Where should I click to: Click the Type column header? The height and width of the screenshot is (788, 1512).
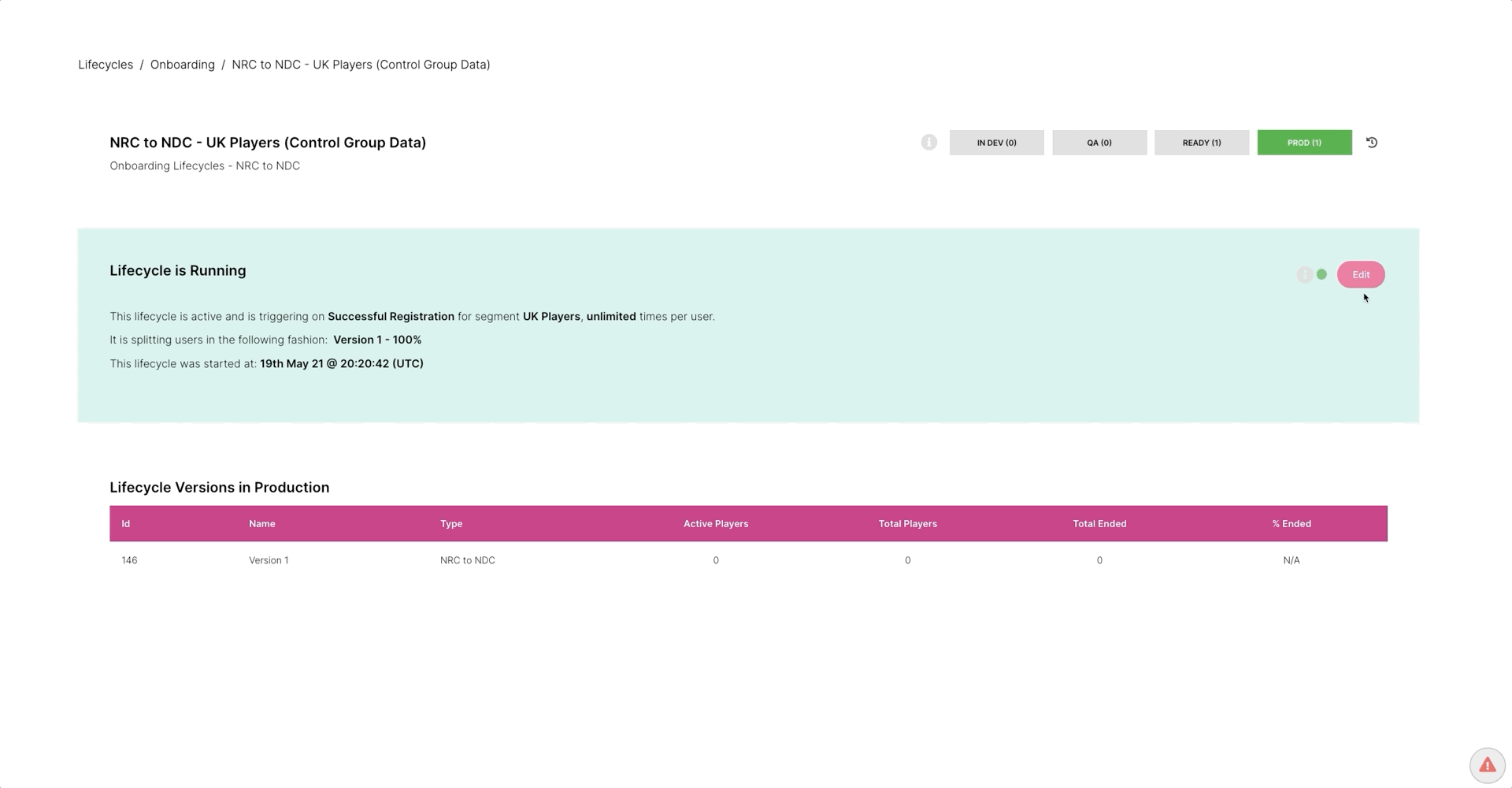tap(451, 524)
